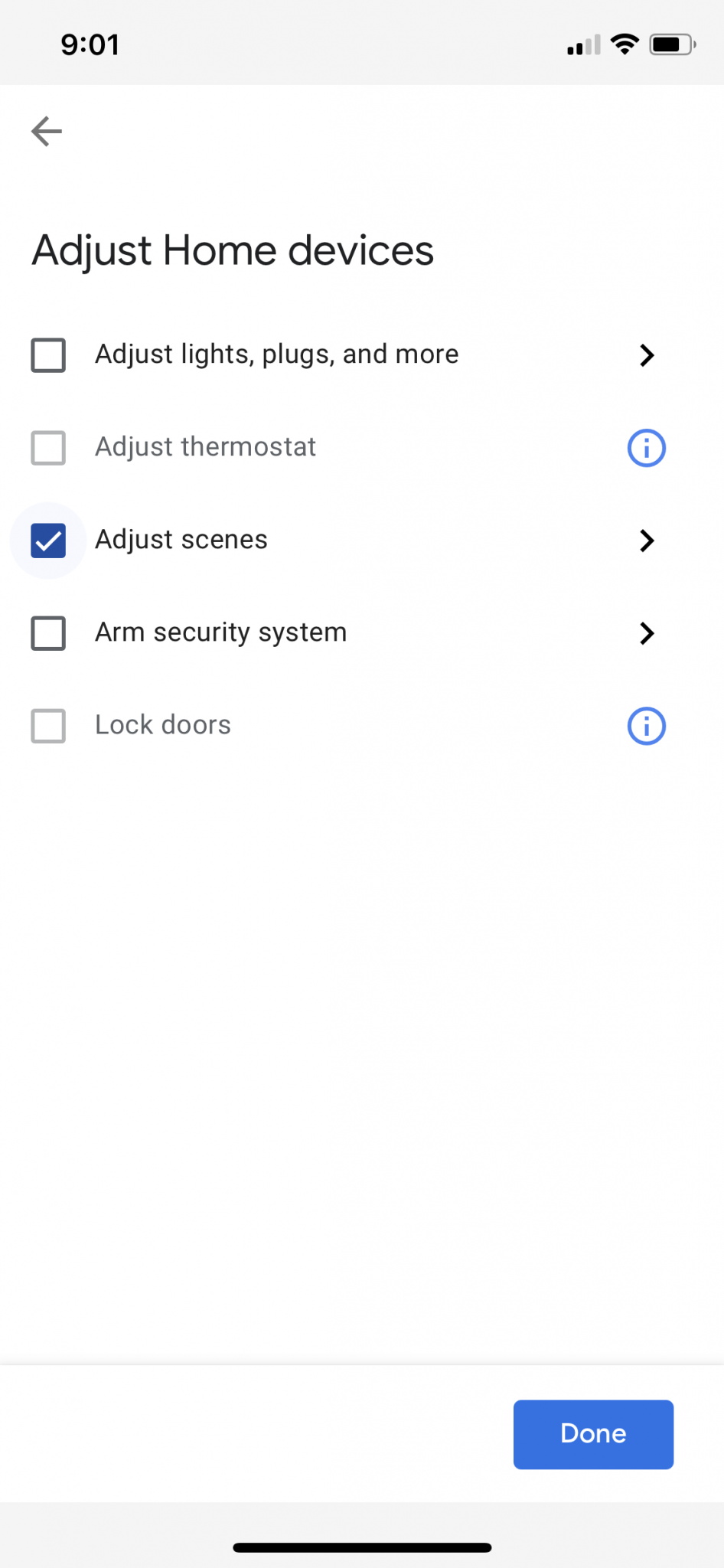Check the Arm security system checkbox
The width and height of the screenshot is (724, 1568).
click(x=48, y=633)
